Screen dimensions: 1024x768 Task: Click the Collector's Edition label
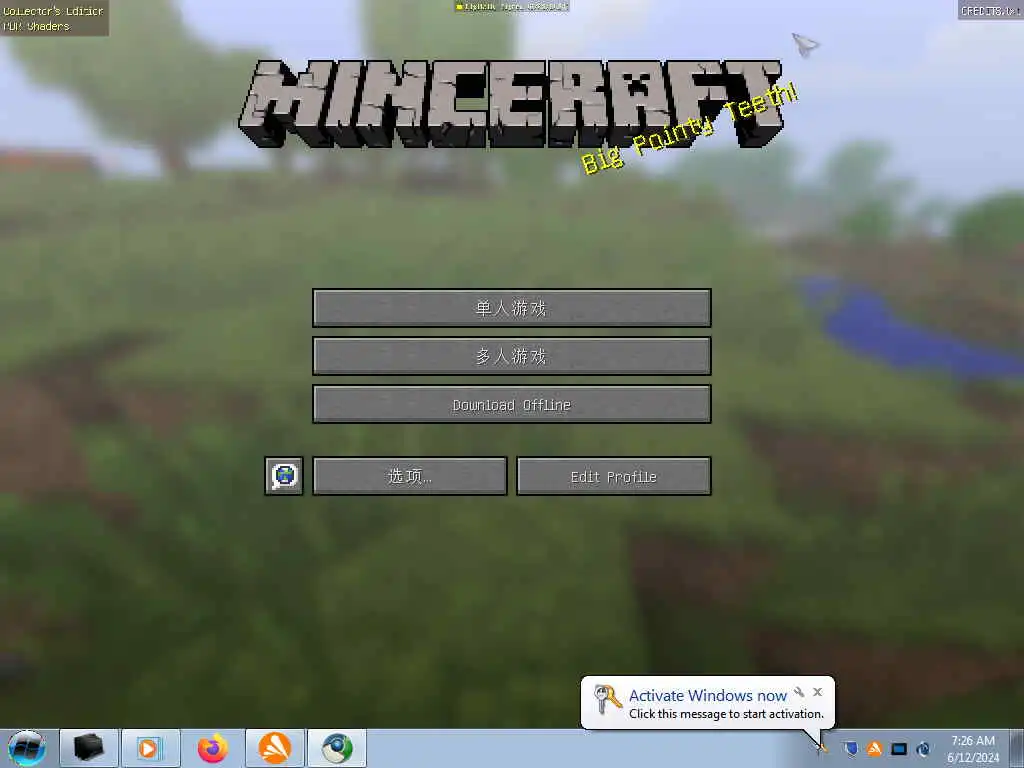(x=54, y=10)
